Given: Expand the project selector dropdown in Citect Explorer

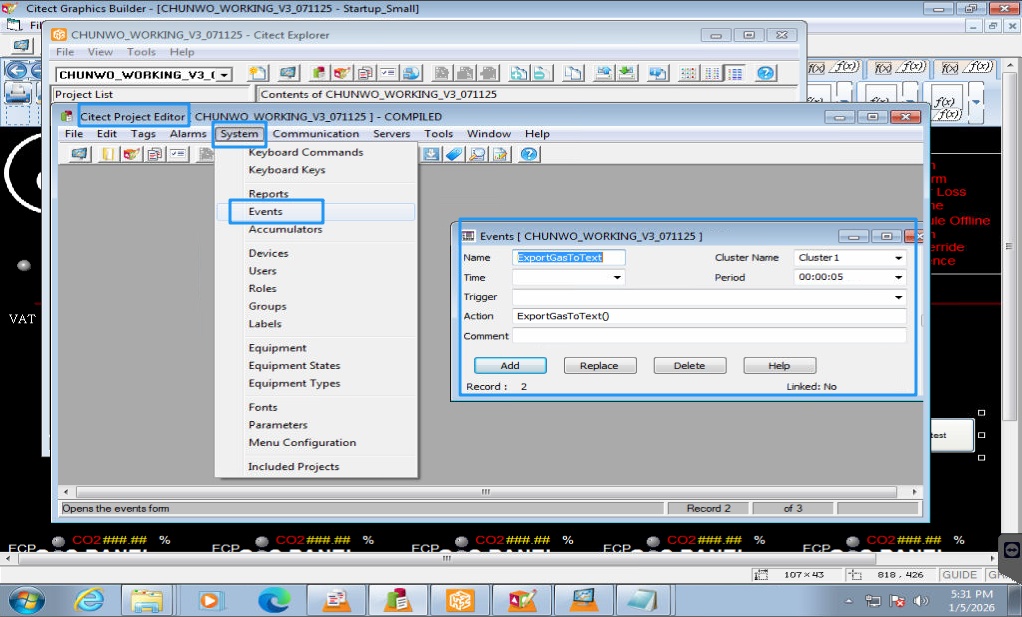Looking at the screenshot, I should (x=225, y=75).
